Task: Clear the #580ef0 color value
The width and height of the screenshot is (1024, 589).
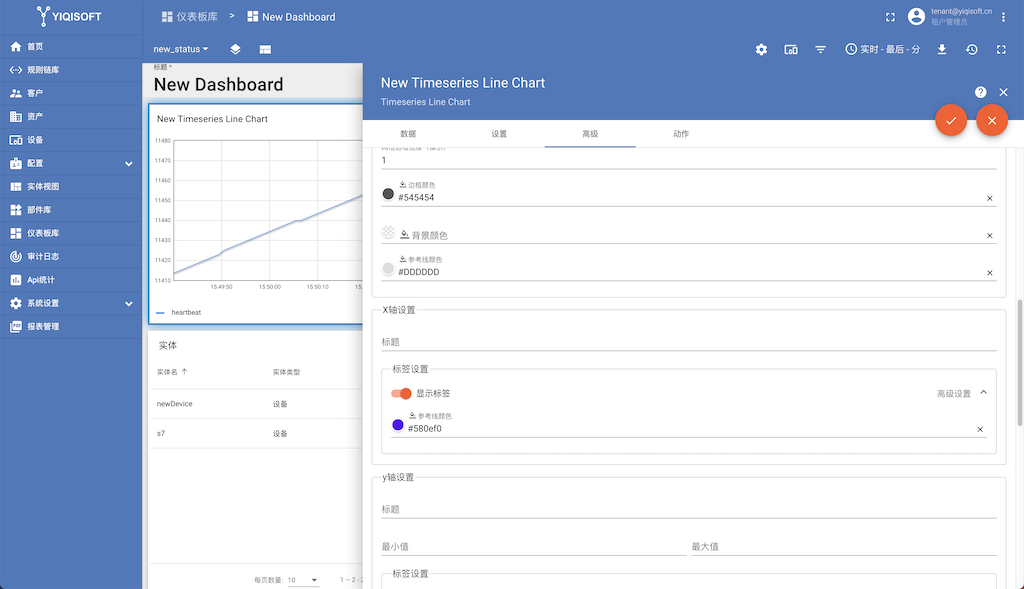Action: point(980,429)
